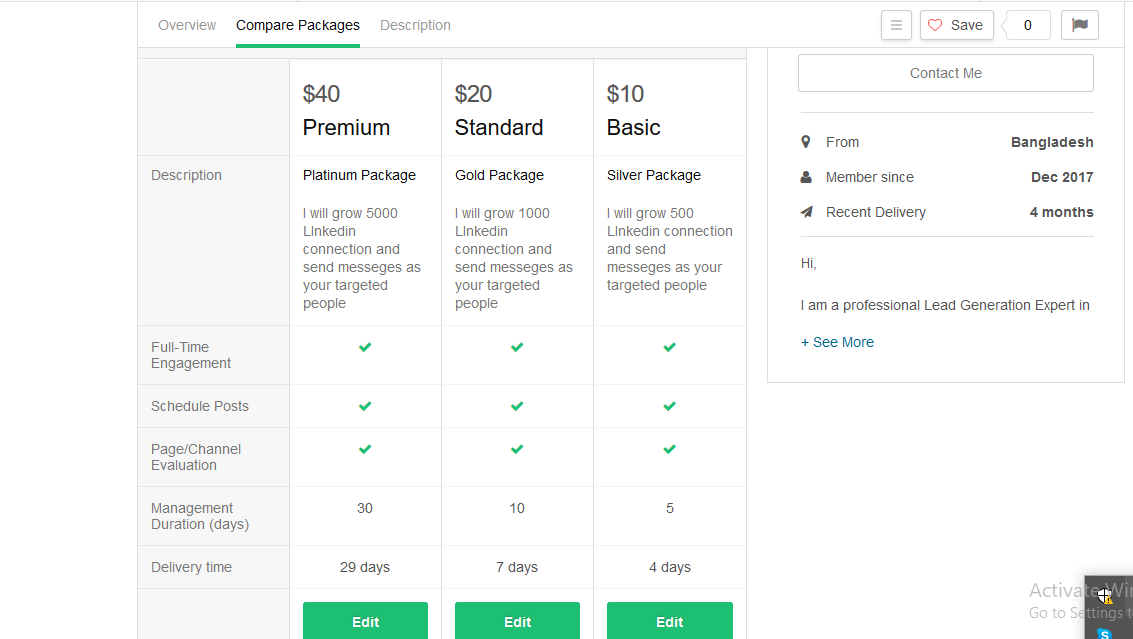Toggle Page/Channel Evaluation checkmark for Basic
Screen dimensions: 1133x639
[669, 449]
